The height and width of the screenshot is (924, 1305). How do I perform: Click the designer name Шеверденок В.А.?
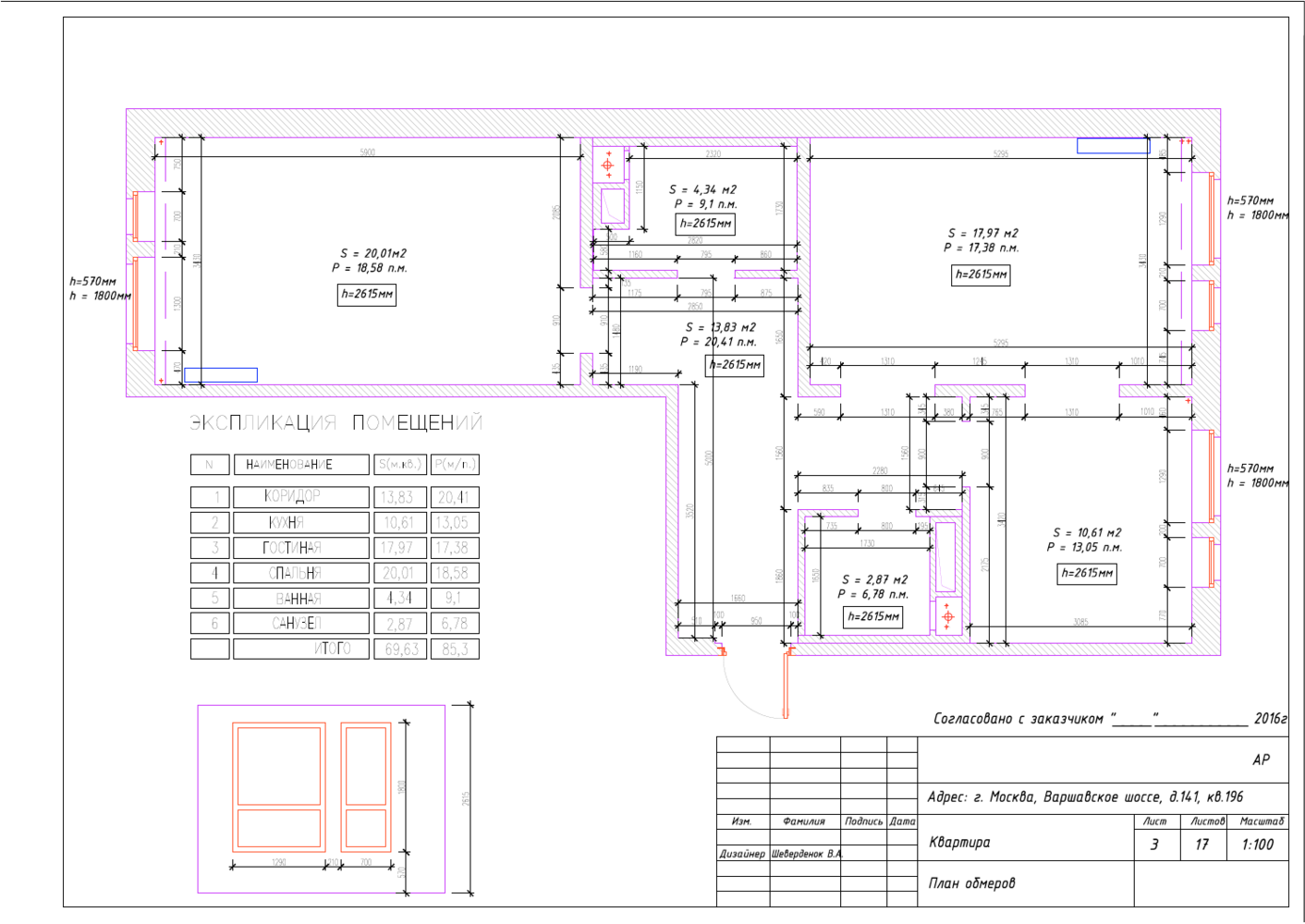(806, 854)
